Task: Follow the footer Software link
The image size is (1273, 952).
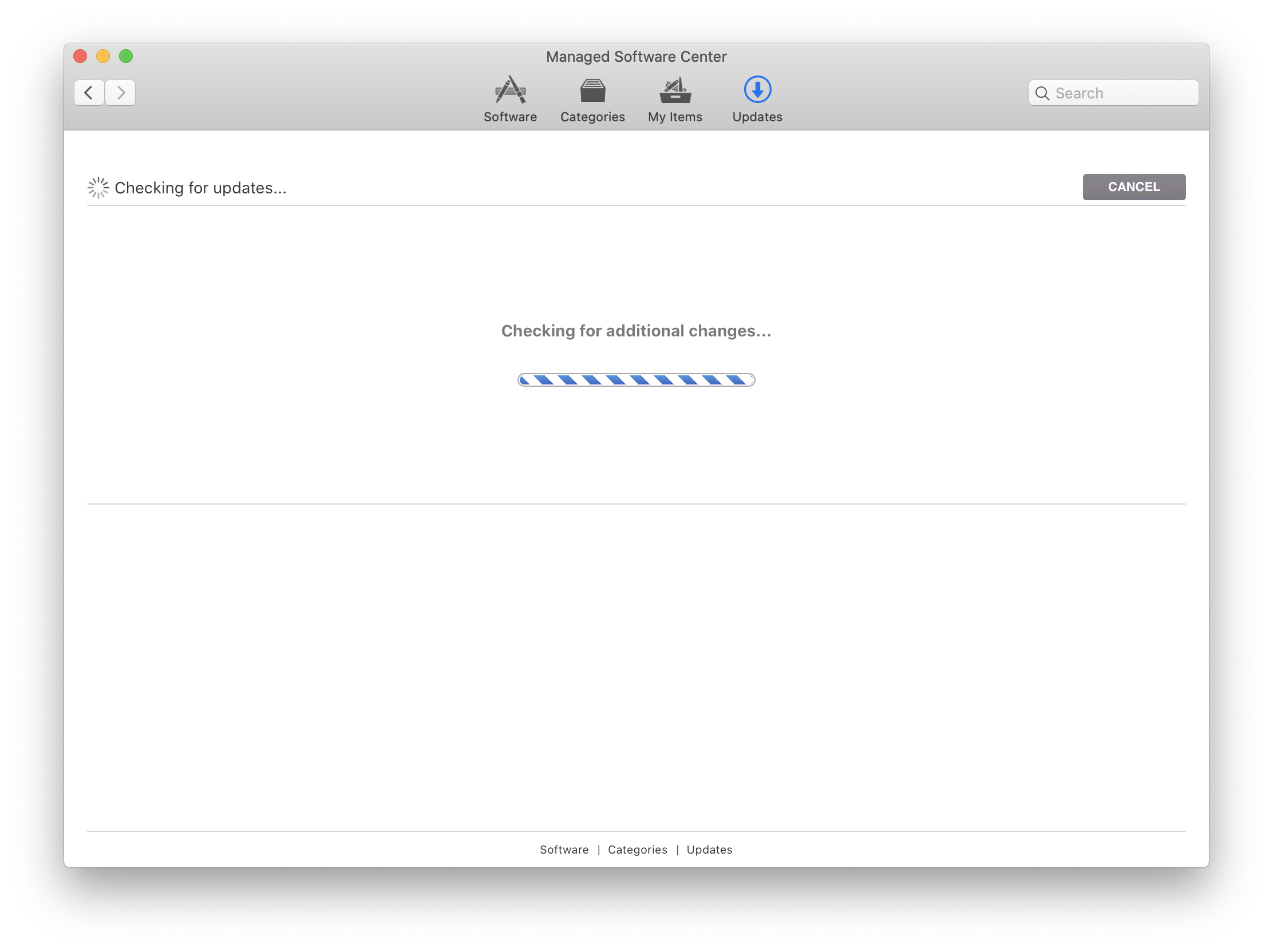Action: [x=564, y=850]
